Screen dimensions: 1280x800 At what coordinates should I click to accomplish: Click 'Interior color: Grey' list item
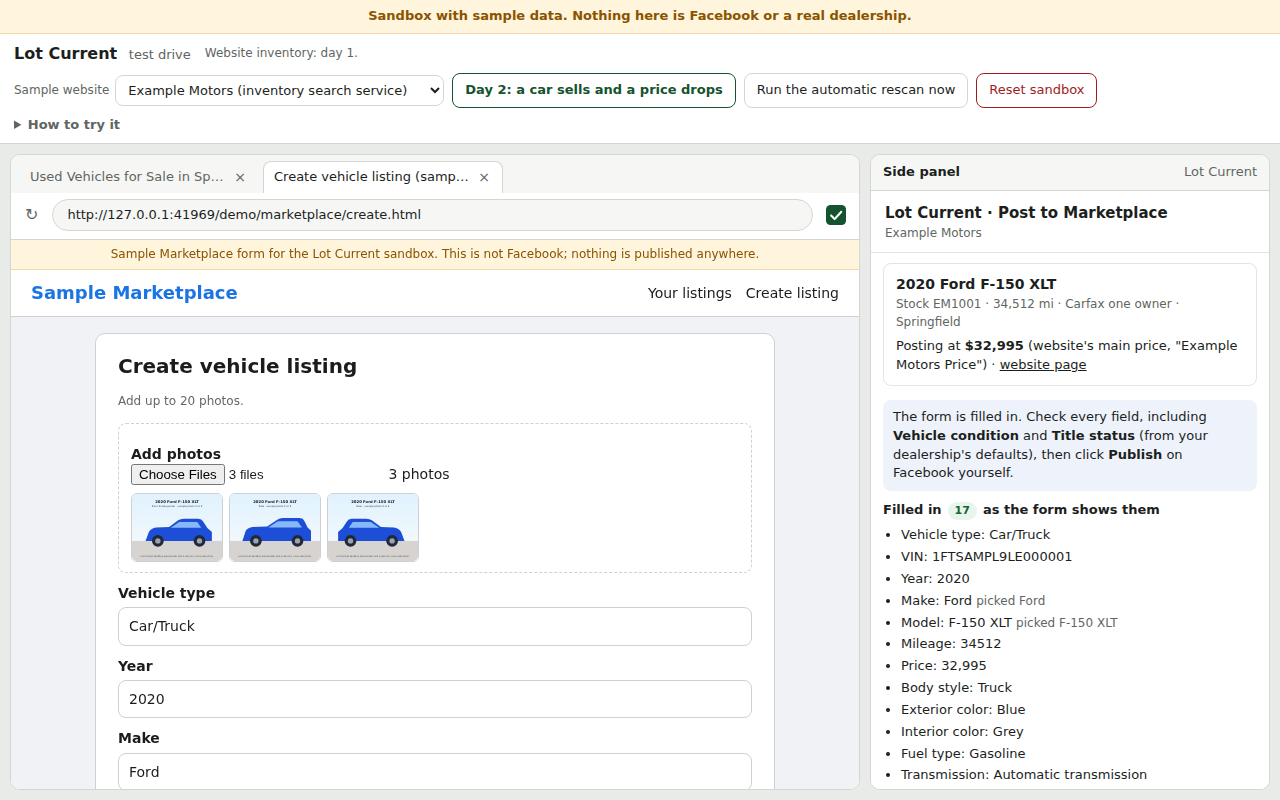click(x=962, y=732)
